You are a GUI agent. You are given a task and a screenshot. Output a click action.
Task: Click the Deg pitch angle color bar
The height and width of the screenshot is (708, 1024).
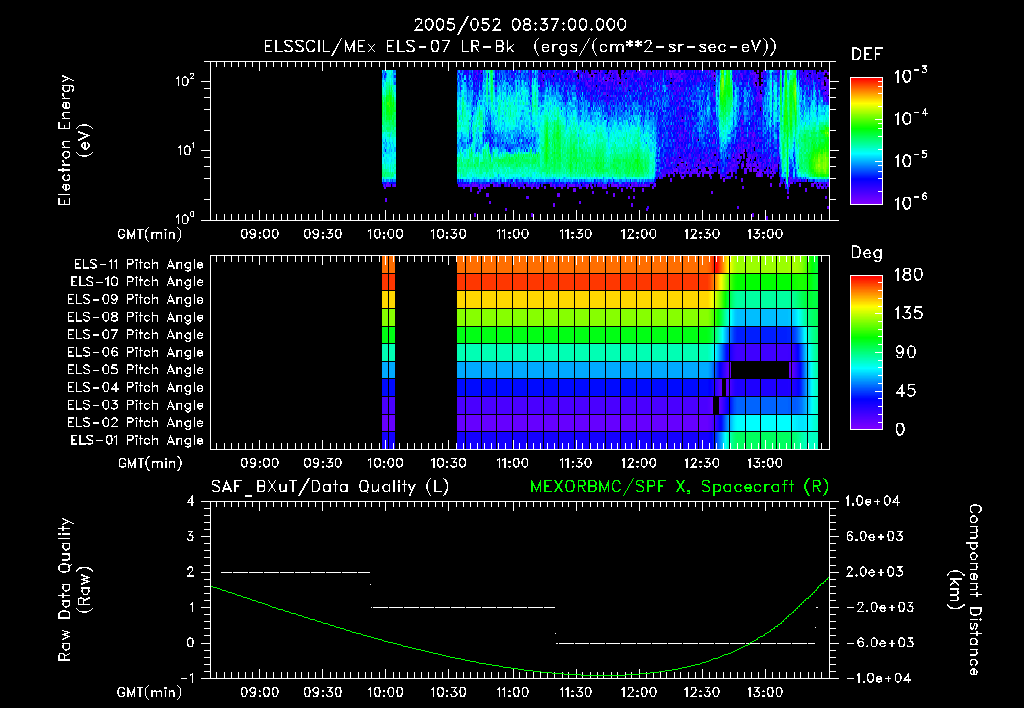(867, 352)
